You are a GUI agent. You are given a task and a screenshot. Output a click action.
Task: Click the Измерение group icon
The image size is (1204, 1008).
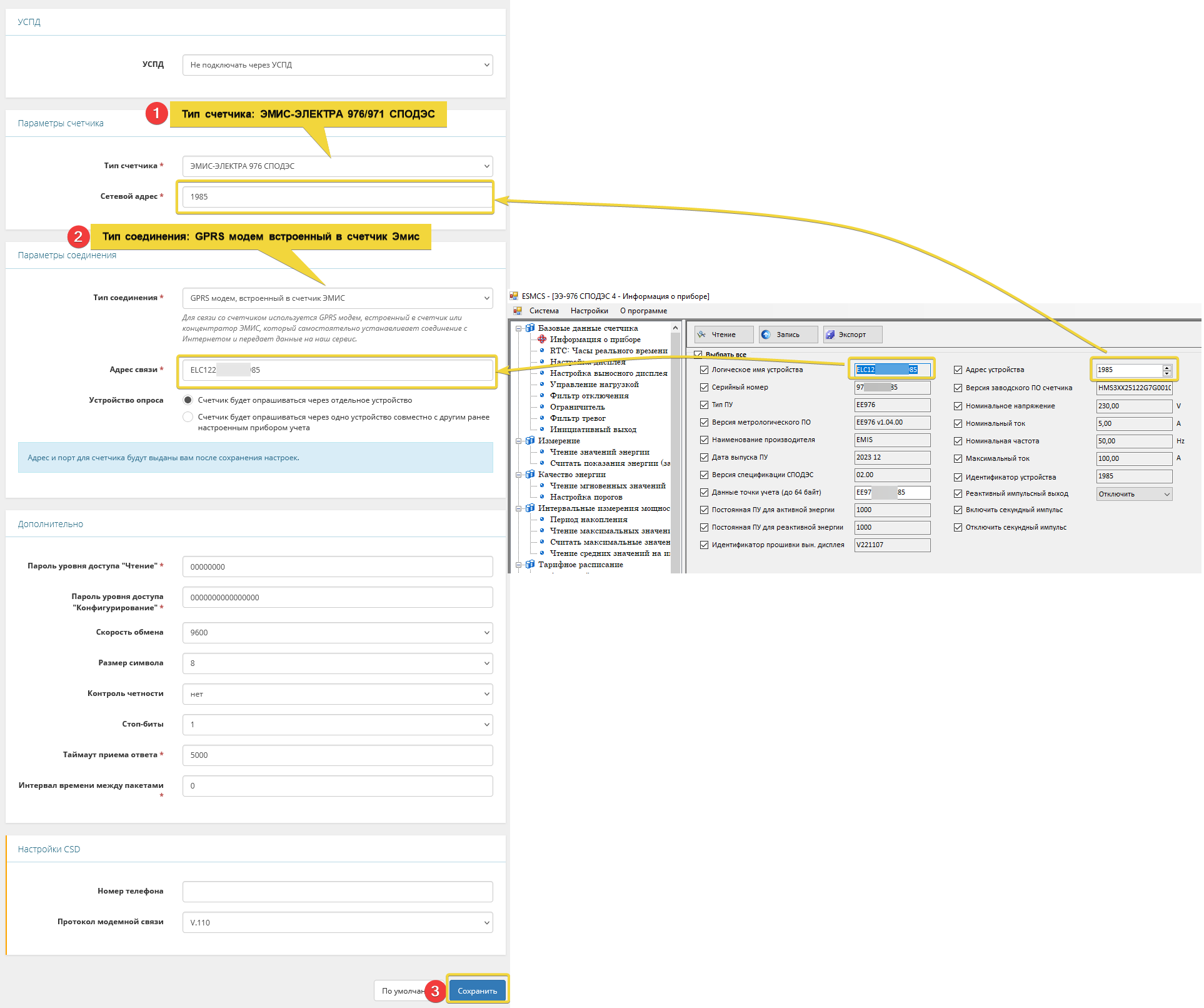click(530, 440)
